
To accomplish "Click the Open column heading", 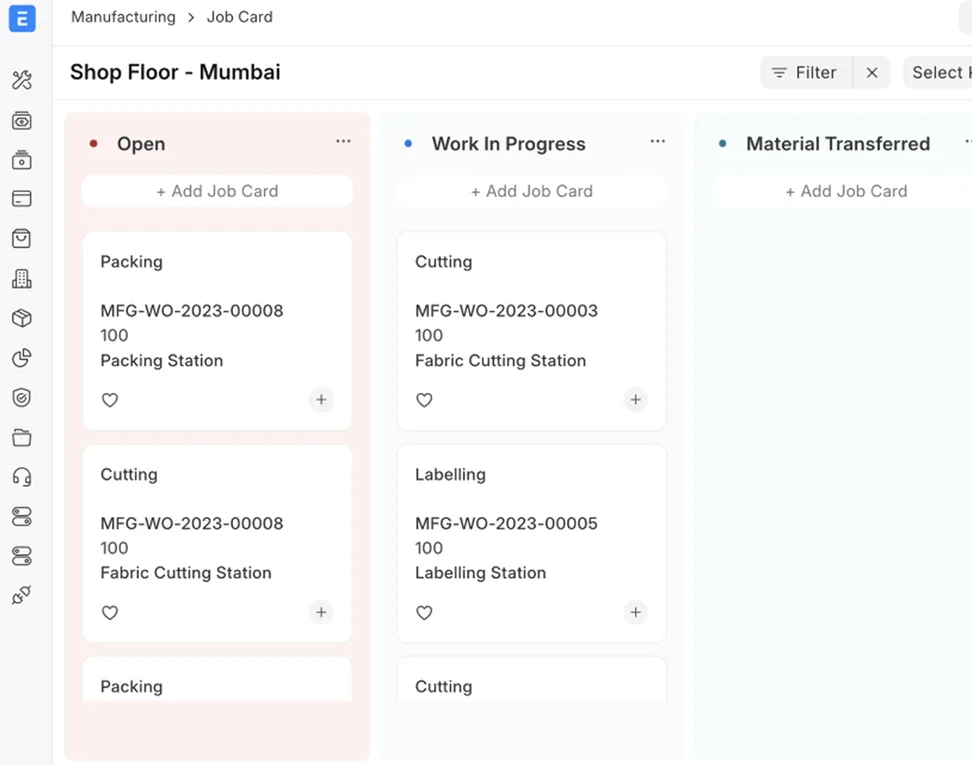I will pos(141,144).
